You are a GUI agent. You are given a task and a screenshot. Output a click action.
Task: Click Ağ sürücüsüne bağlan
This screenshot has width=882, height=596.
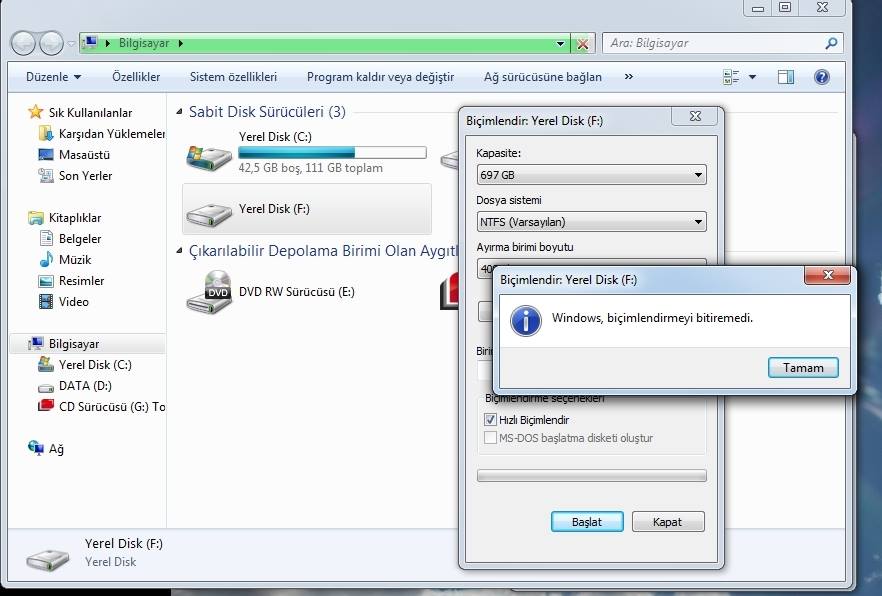coord(542,76)
